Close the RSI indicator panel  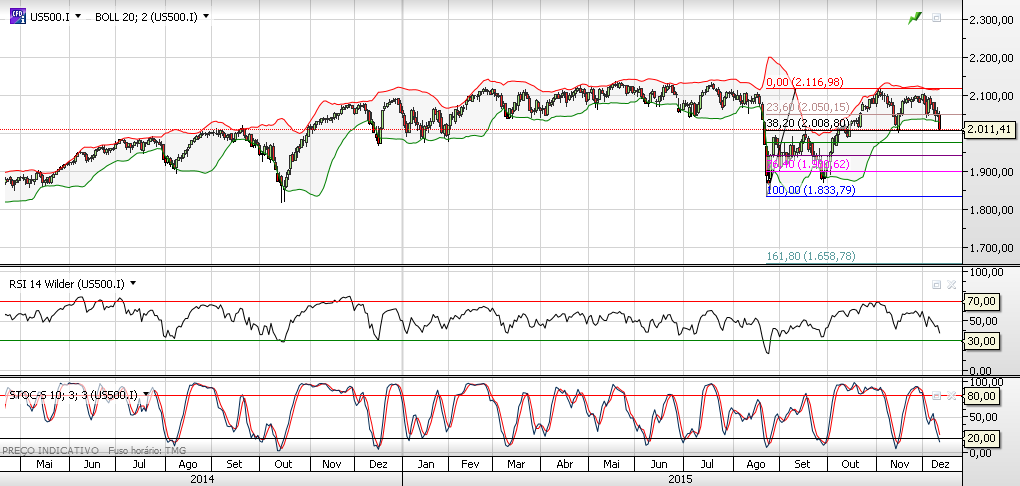[950, 284]
